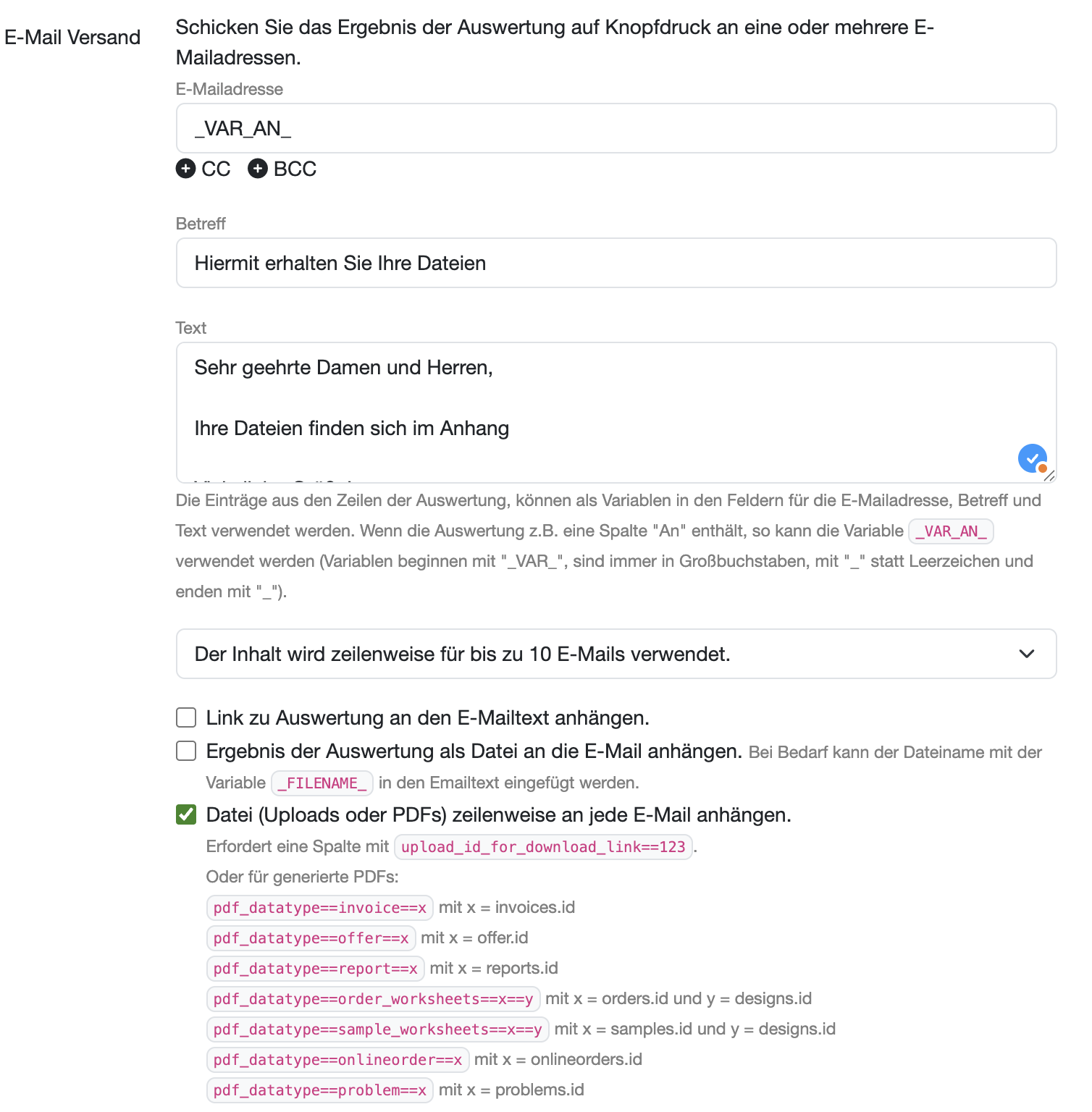Click the plus icon next to CC
The width and height of the screenshot is (1092, 1112).
click(185, 169)
